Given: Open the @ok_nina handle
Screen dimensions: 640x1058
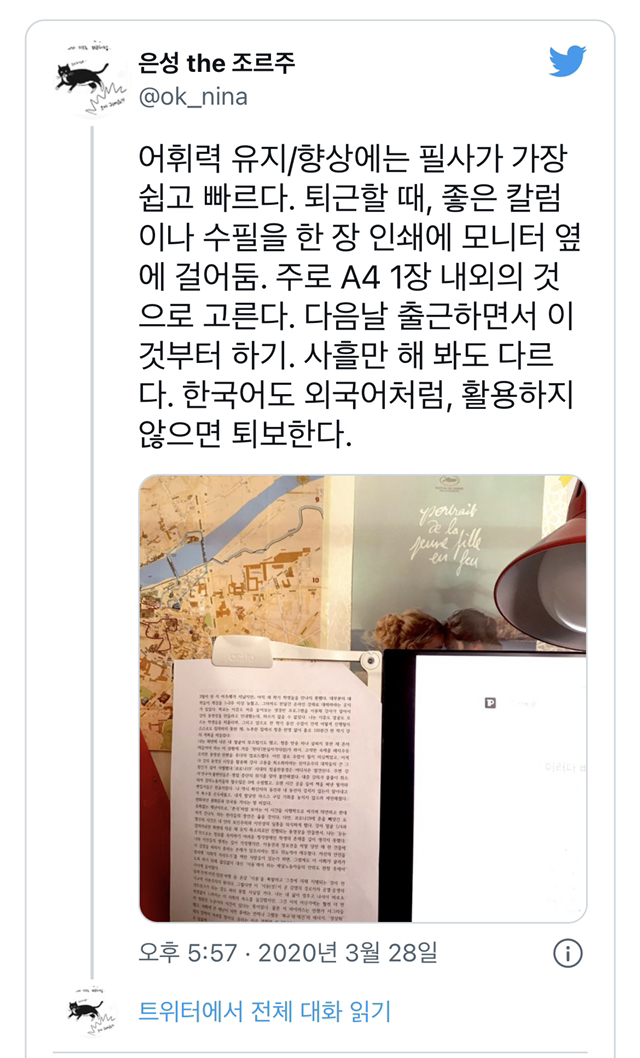Looking at the screenshot, I should pyautogui.click(x=193, y=97).
